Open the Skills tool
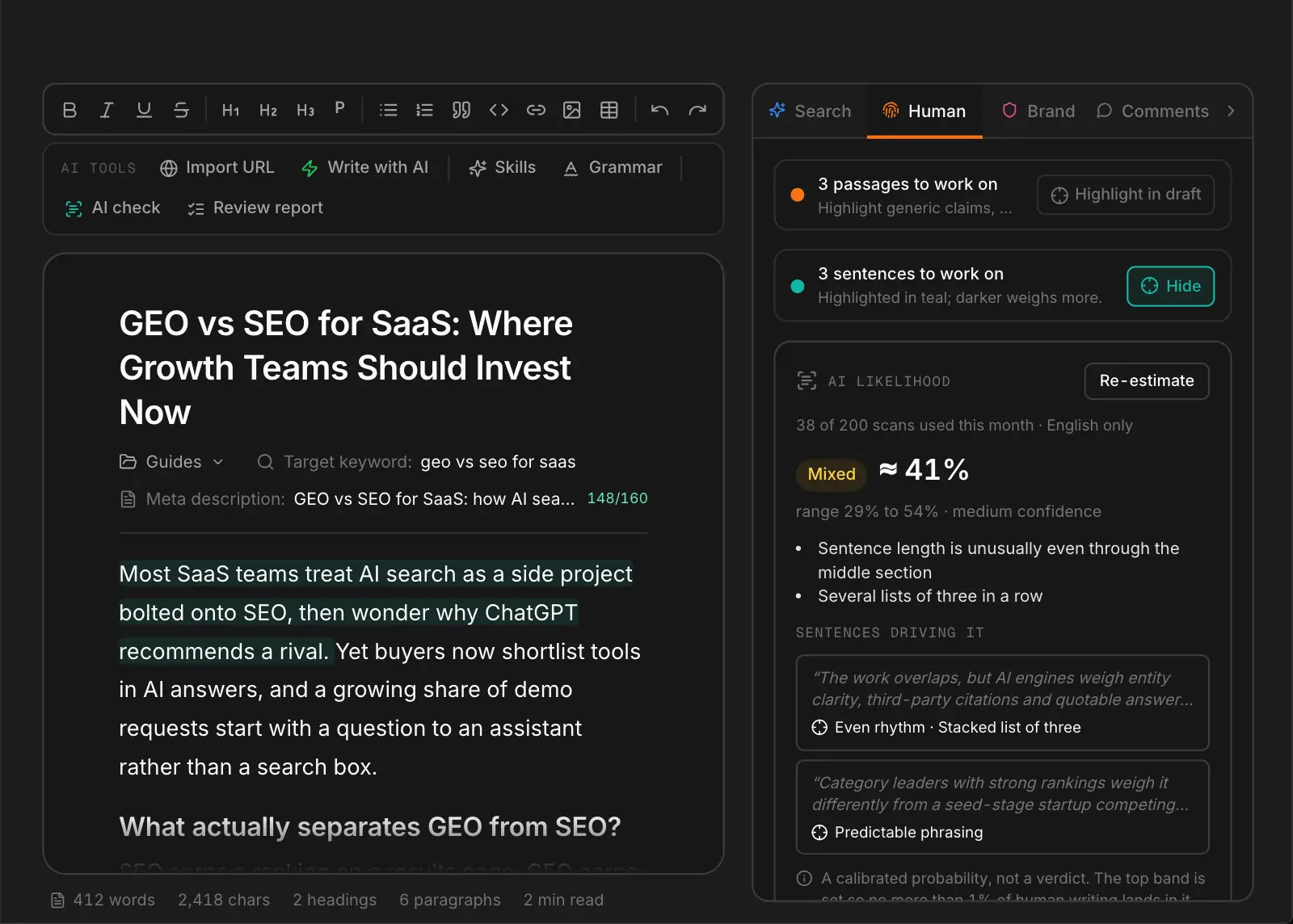The width and height of the screenshot is (1293, 924). click(503, 168)
